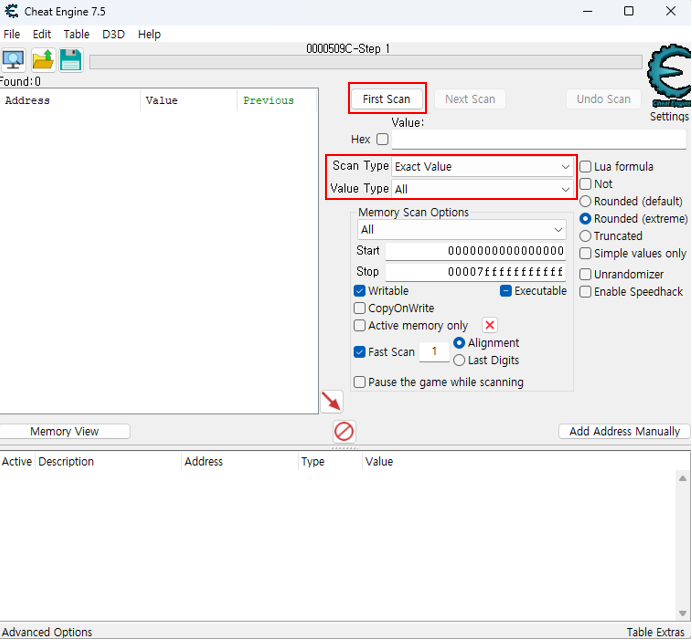Open Memory View
This screenshot has height=640, width=692.
(64, 431)
